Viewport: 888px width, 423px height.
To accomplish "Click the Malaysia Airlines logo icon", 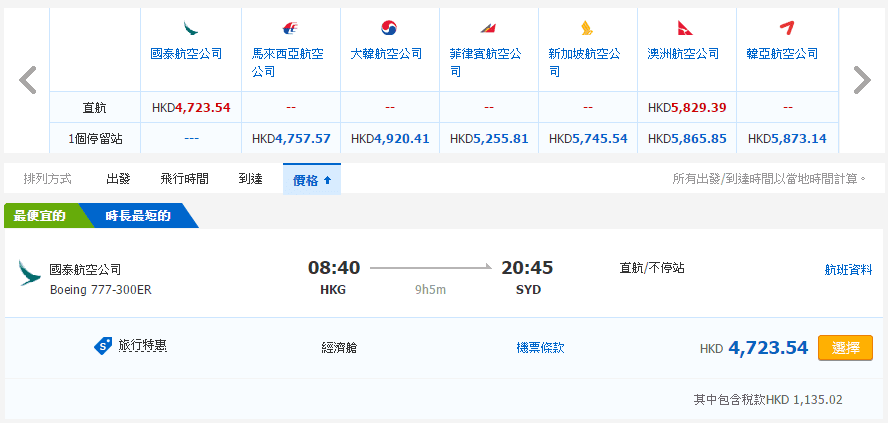I will point(290,28).
